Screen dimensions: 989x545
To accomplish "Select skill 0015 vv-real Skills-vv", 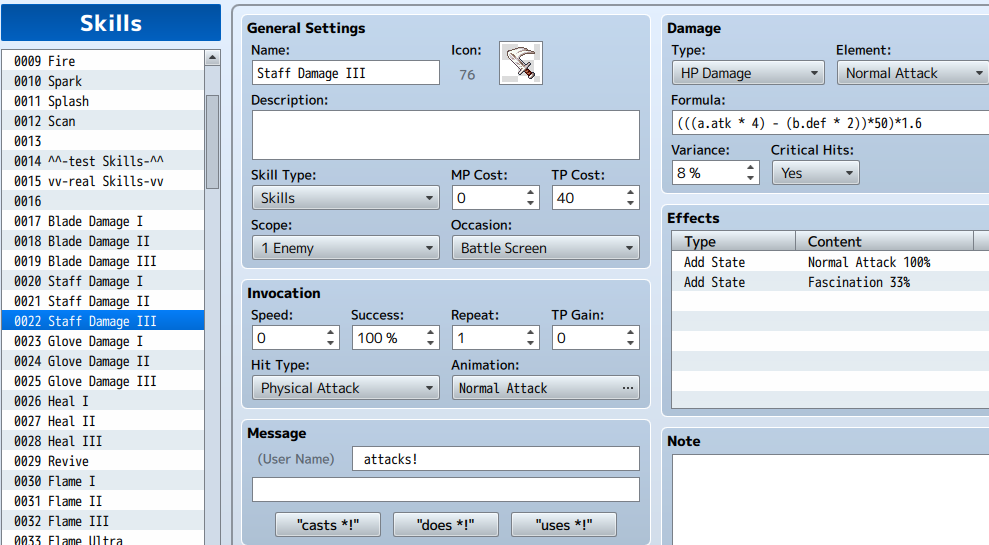I will (103, 181).
